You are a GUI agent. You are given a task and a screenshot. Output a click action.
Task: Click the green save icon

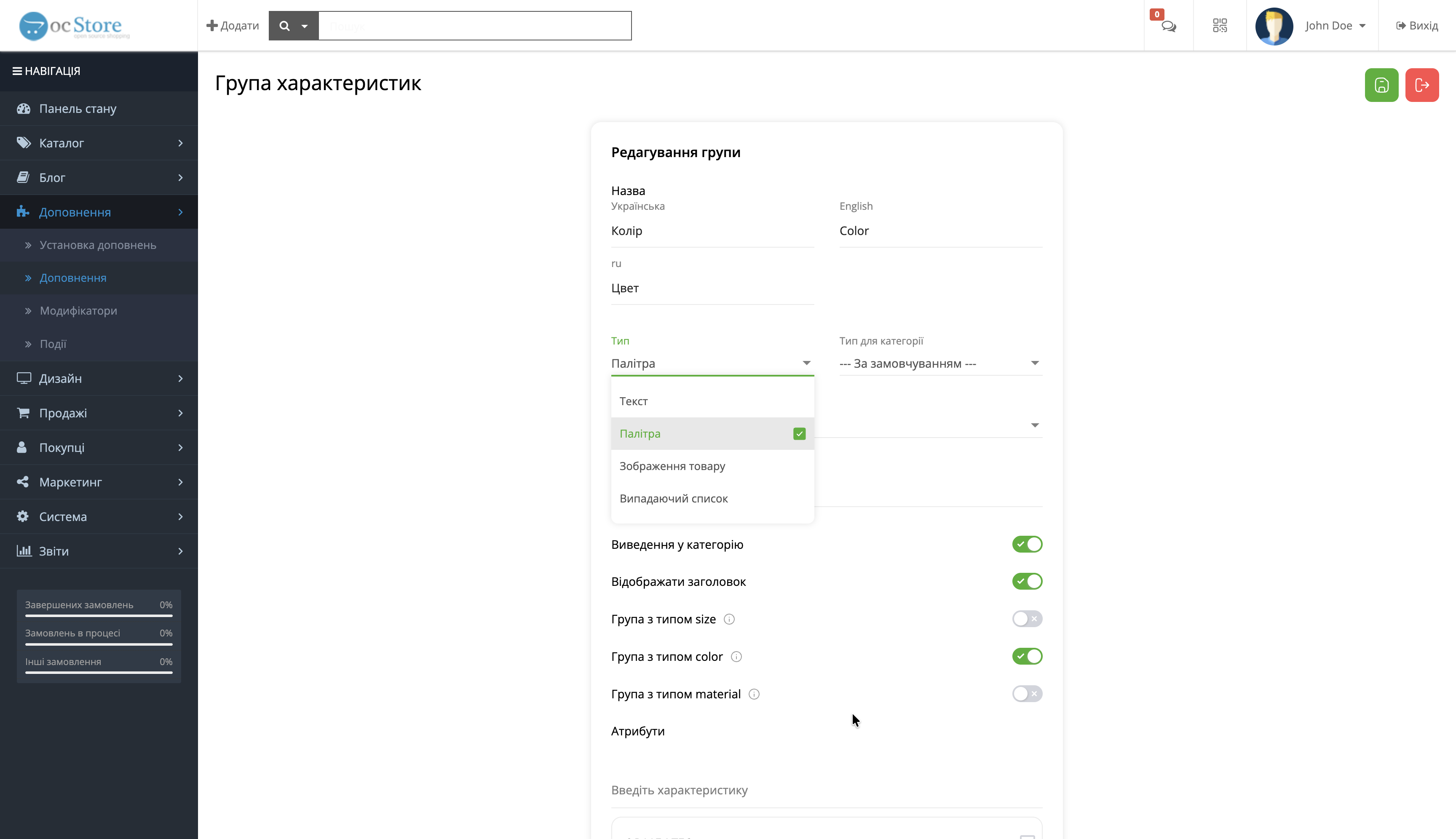pos(1382,85)
